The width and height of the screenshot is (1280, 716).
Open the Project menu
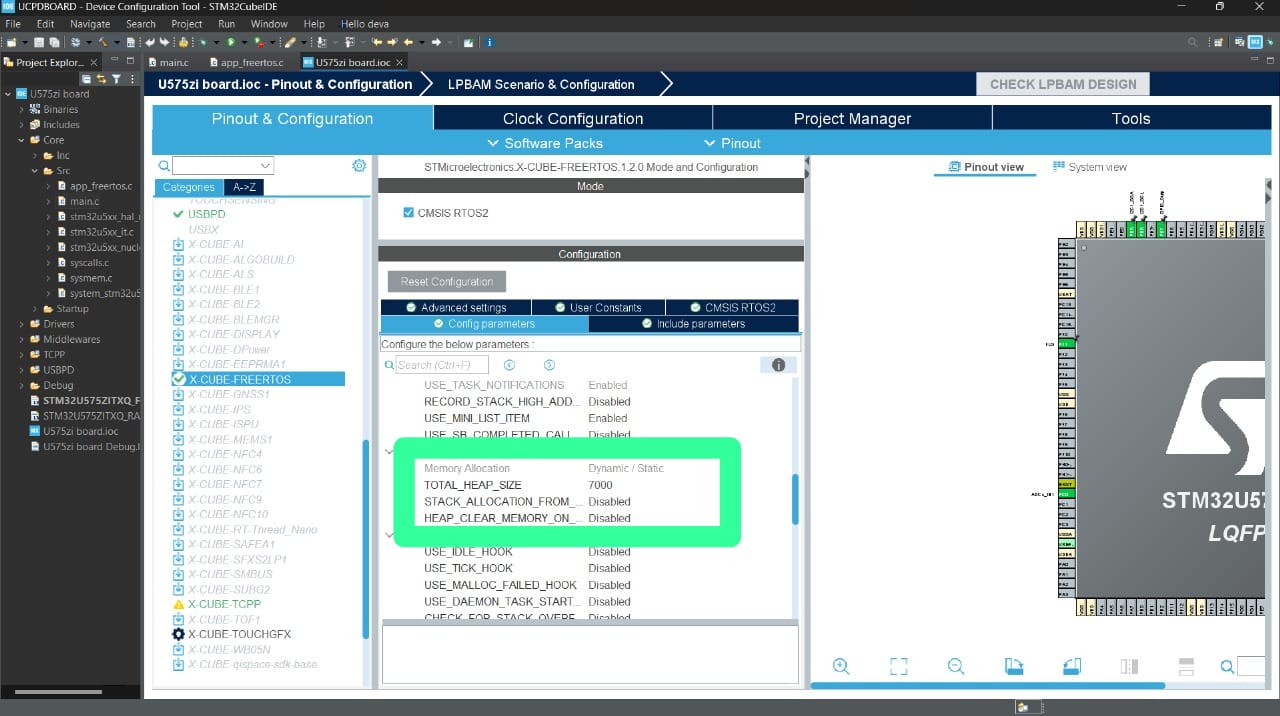point(186,23)
